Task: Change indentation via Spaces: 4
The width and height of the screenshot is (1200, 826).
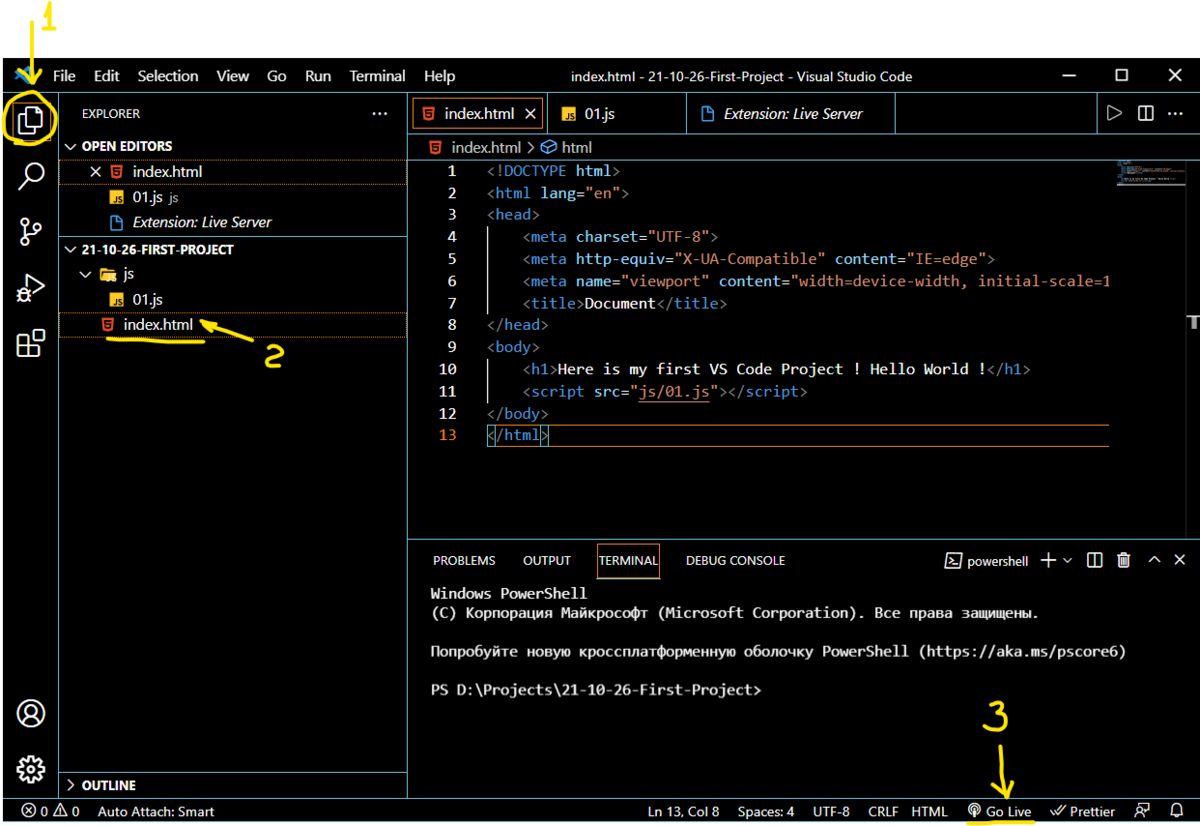Action: 765,811
